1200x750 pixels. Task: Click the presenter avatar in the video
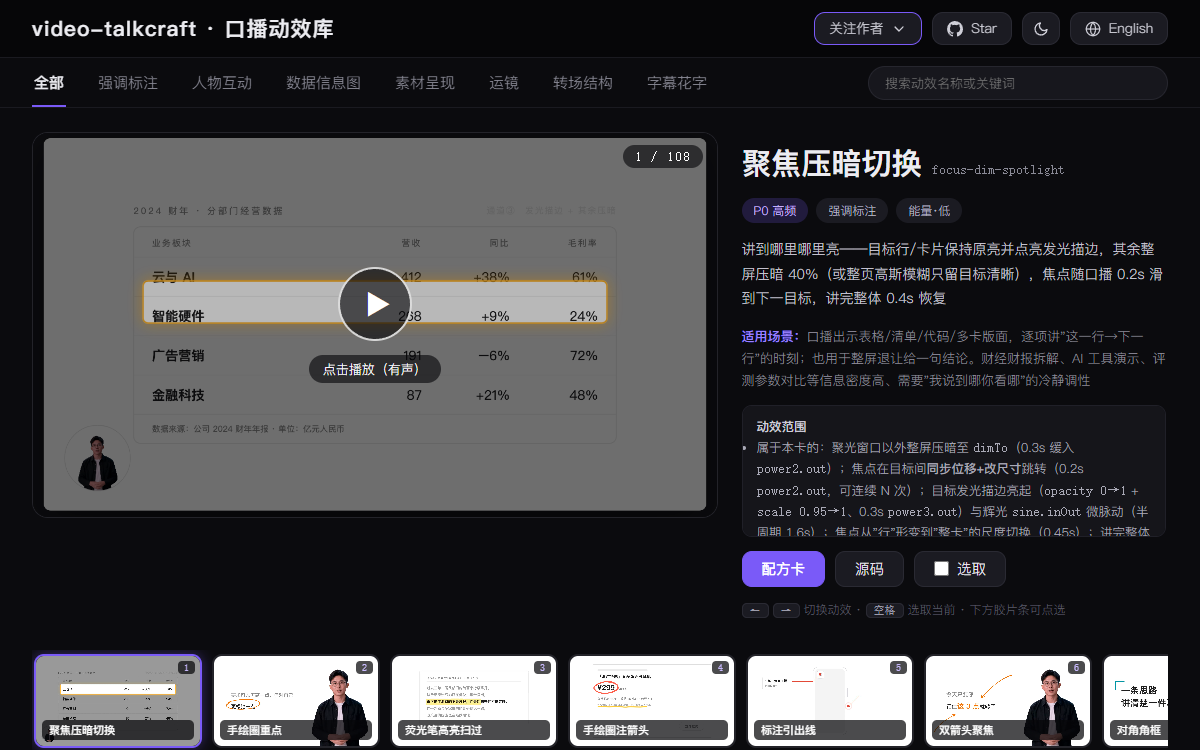click(98, 458)
